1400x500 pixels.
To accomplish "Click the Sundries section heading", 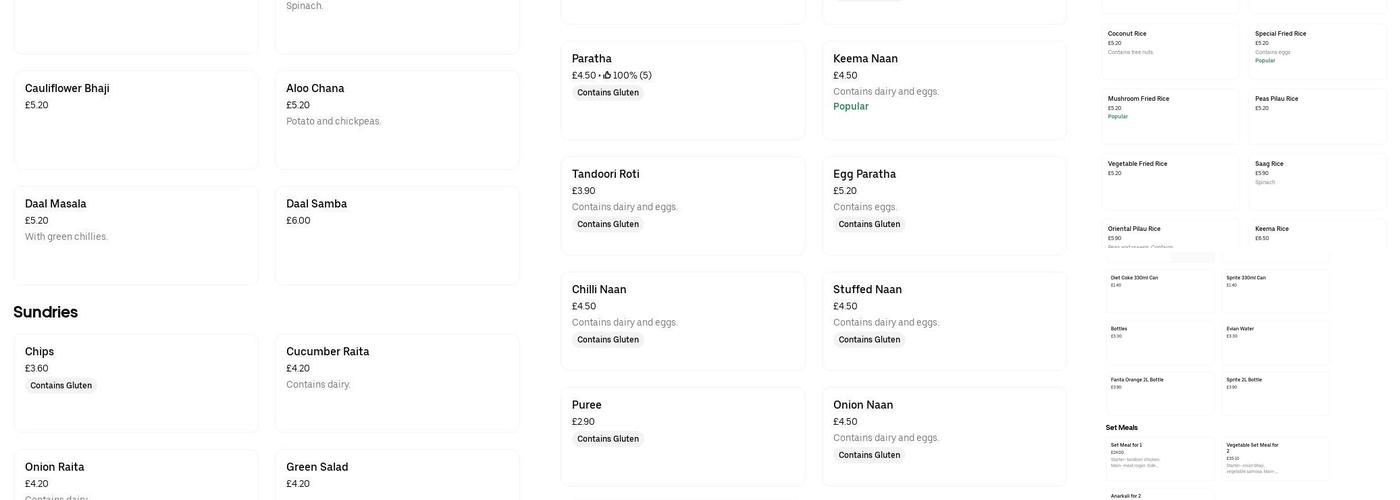I will tap(46, 312).
